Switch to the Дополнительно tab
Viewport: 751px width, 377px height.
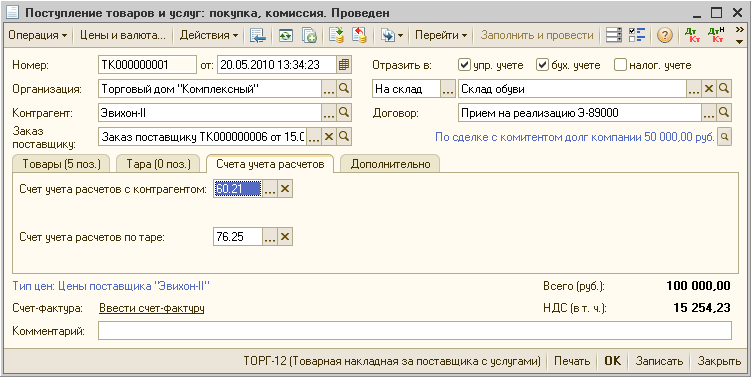pyautogui.click(x=390, y=164)
